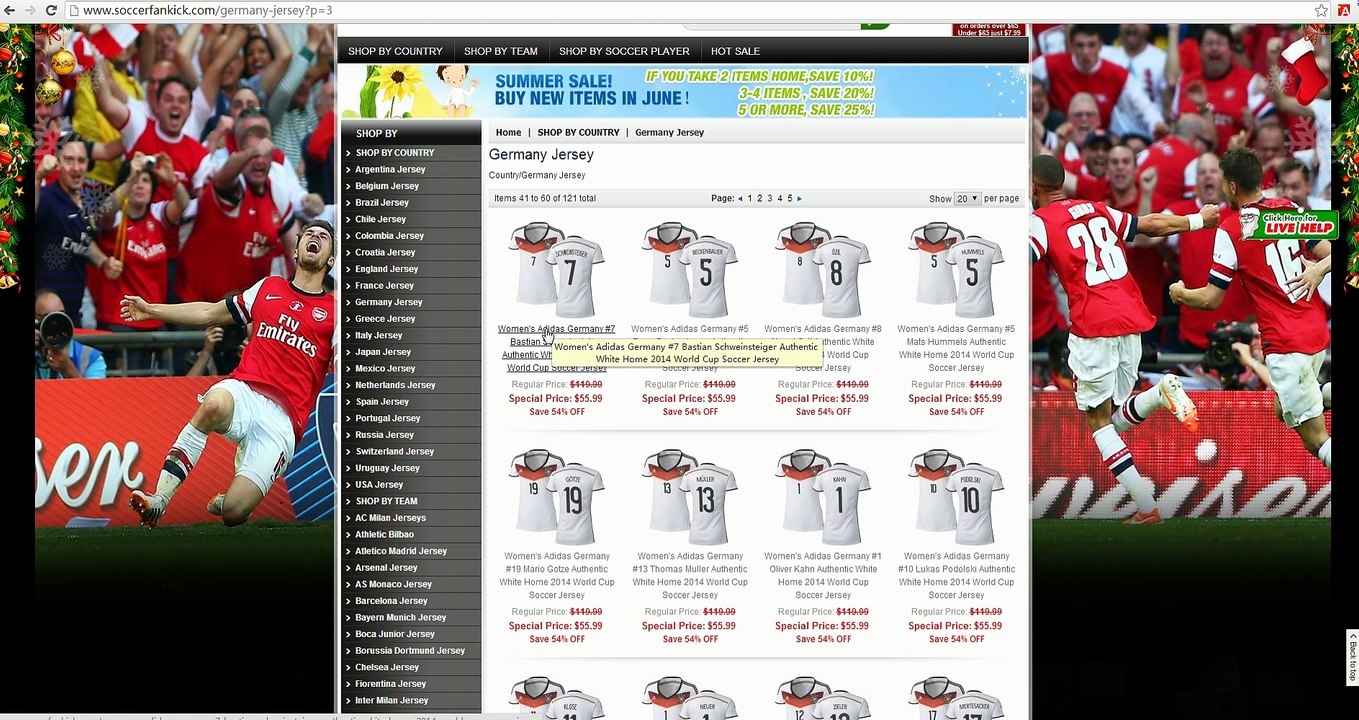Open AC Milan Jerseys category
This screenshot has height=720, width=1359.
click(x=390, y=518)
